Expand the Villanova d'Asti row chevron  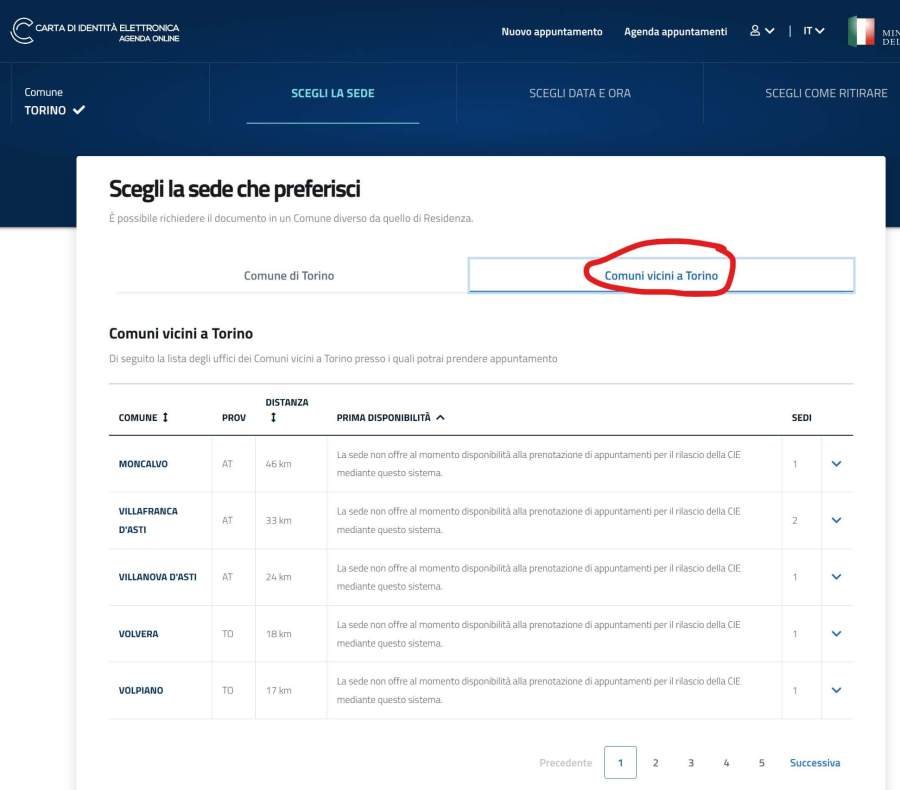pos(836,577)
